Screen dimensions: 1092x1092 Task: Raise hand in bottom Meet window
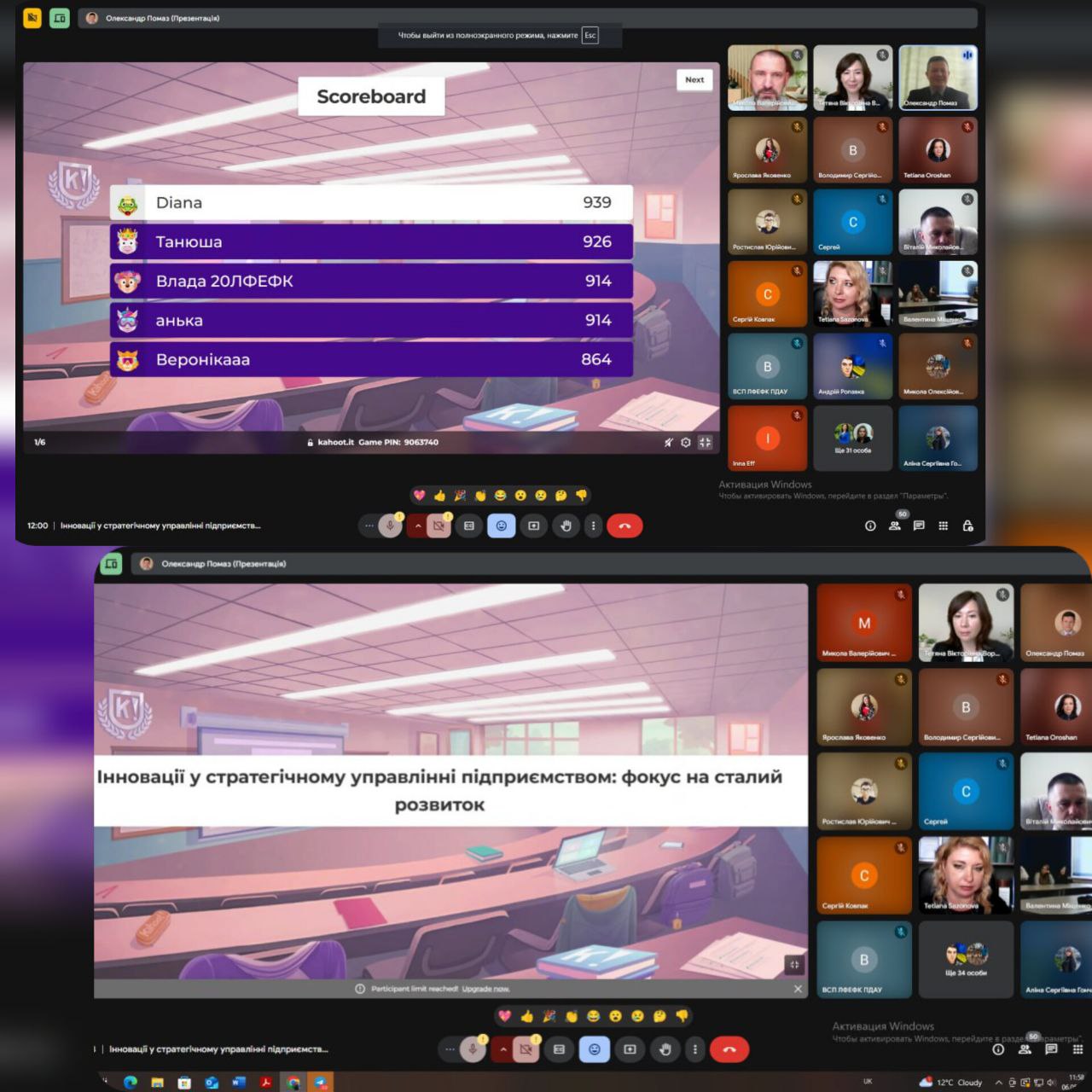pos(665,1049)
